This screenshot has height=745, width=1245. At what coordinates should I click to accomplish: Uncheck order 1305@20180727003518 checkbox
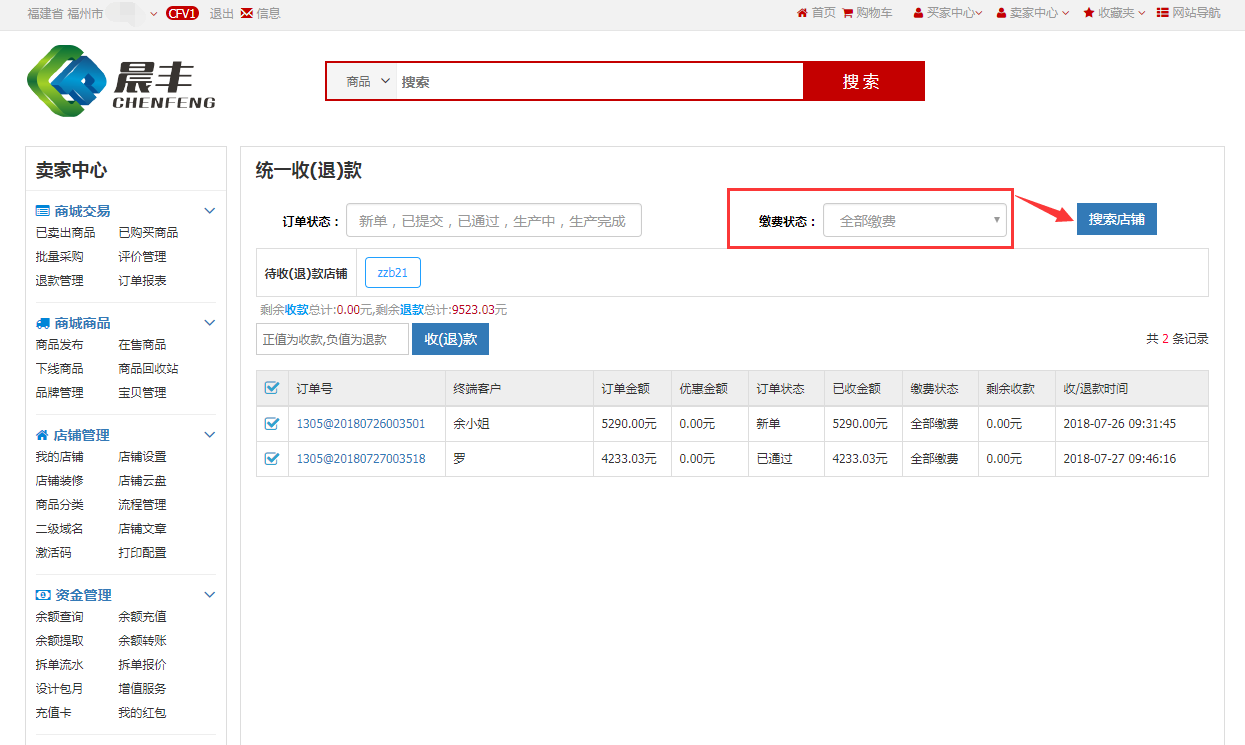272,459
